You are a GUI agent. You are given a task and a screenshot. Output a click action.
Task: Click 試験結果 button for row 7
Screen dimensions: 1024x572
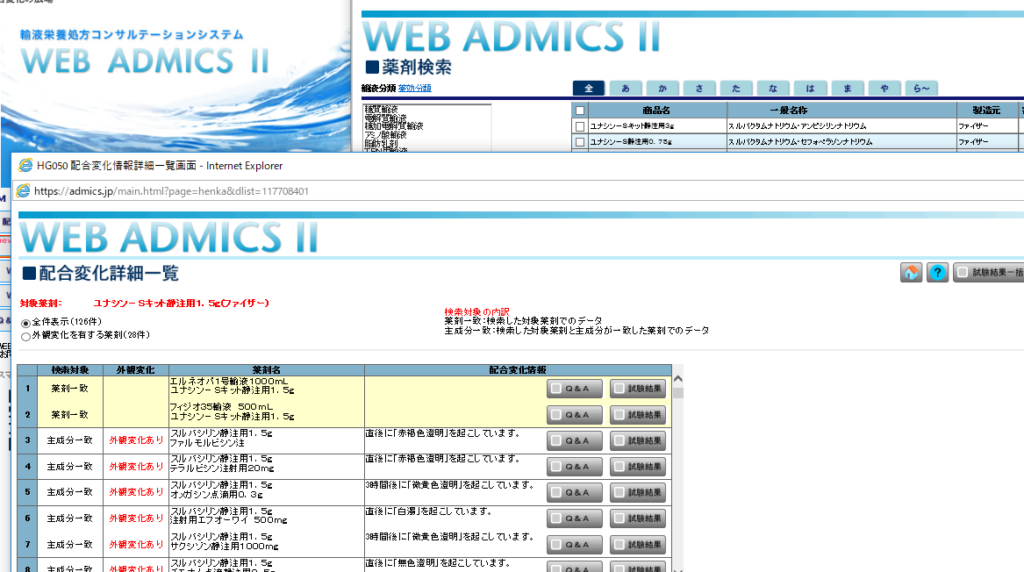638,545
